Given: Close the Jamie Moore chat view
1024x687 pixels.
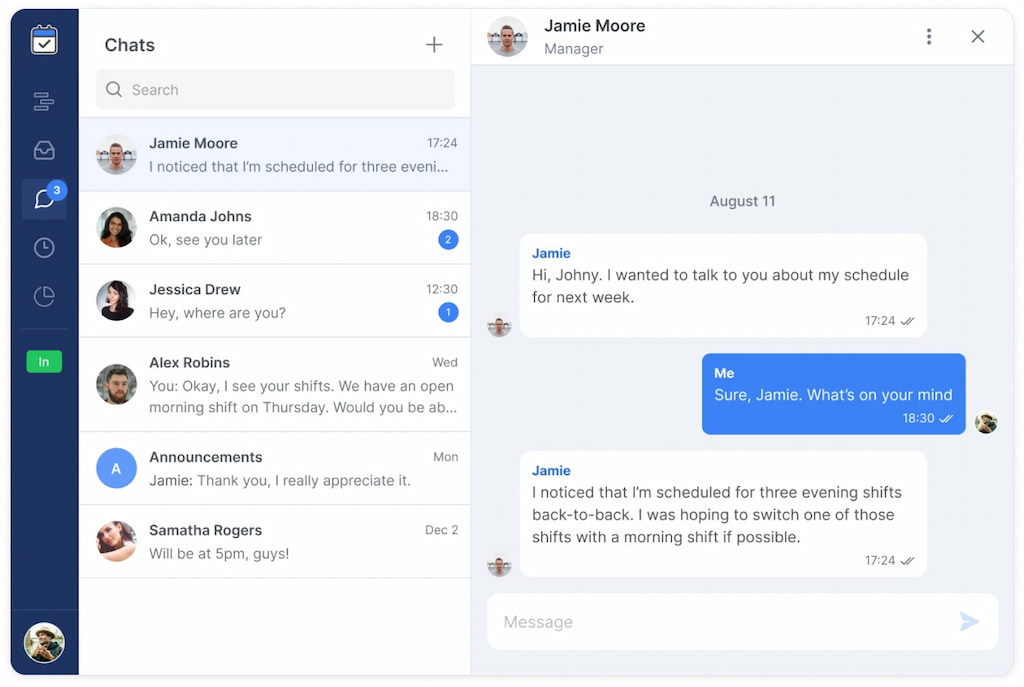Looking at the screenshot, I should coord(977,36).
